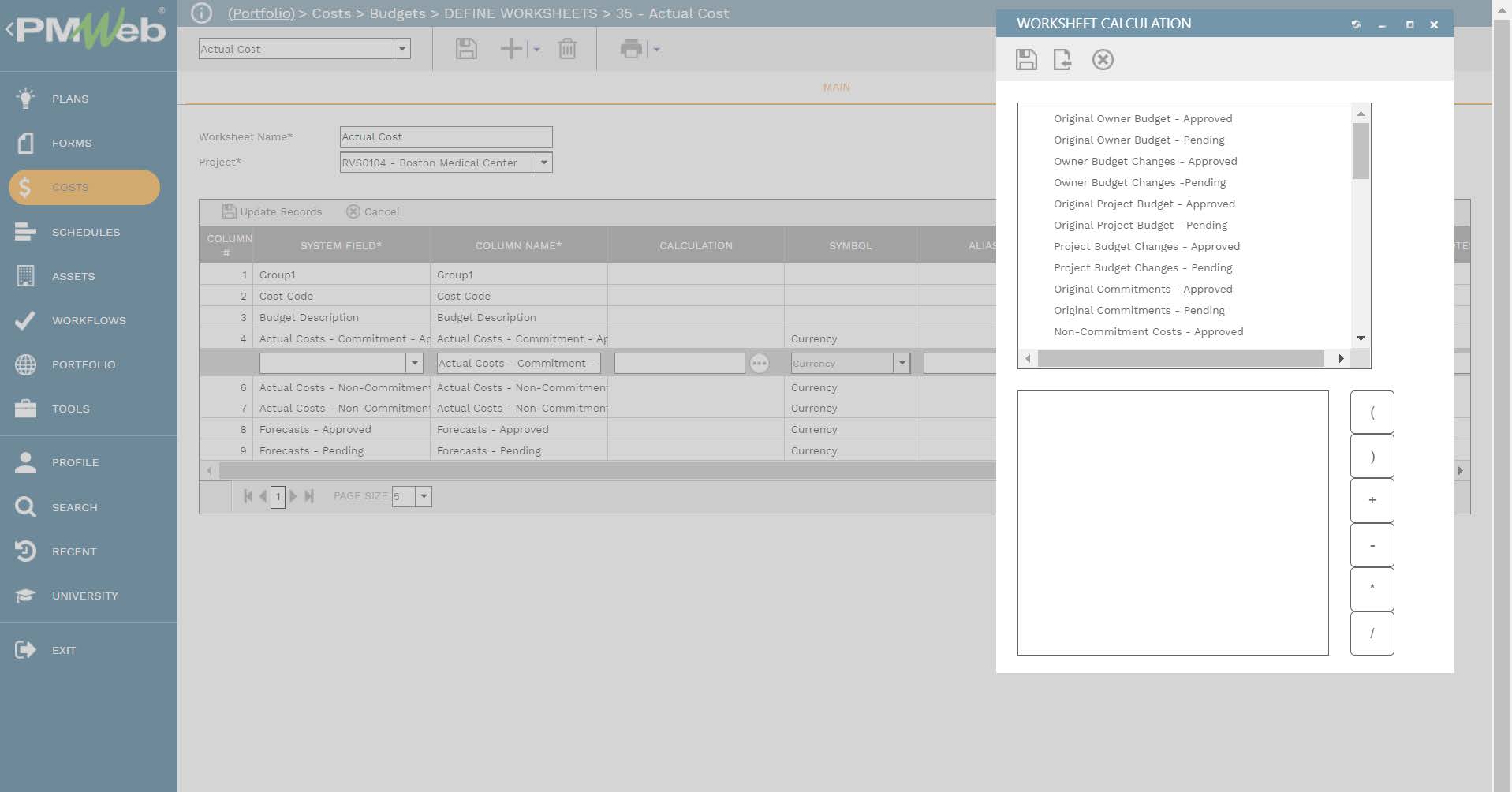Viewport: 1512px width, 792px height.
Task: Expand the print options dropdown arrow
Action: coord(656,50)
